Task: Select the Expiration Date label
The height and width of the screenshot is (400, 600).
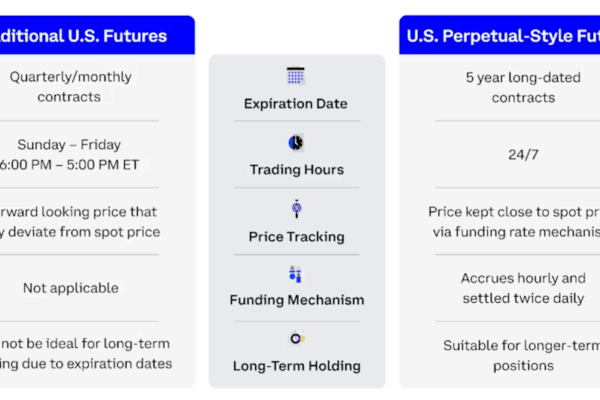Action: pyautogui.click(x=296, y=104)
